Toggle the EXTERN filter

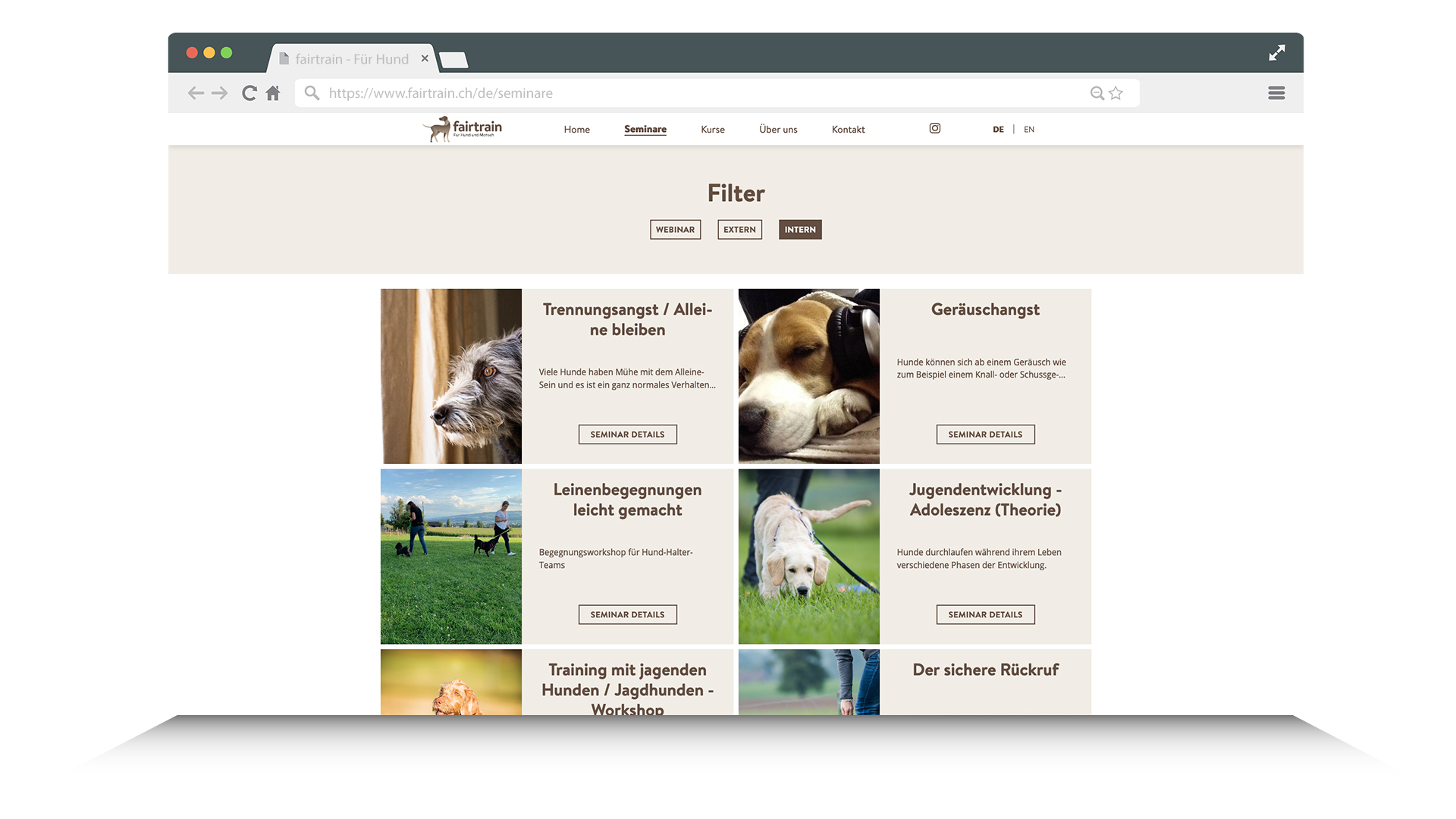[x=739, y=230]
